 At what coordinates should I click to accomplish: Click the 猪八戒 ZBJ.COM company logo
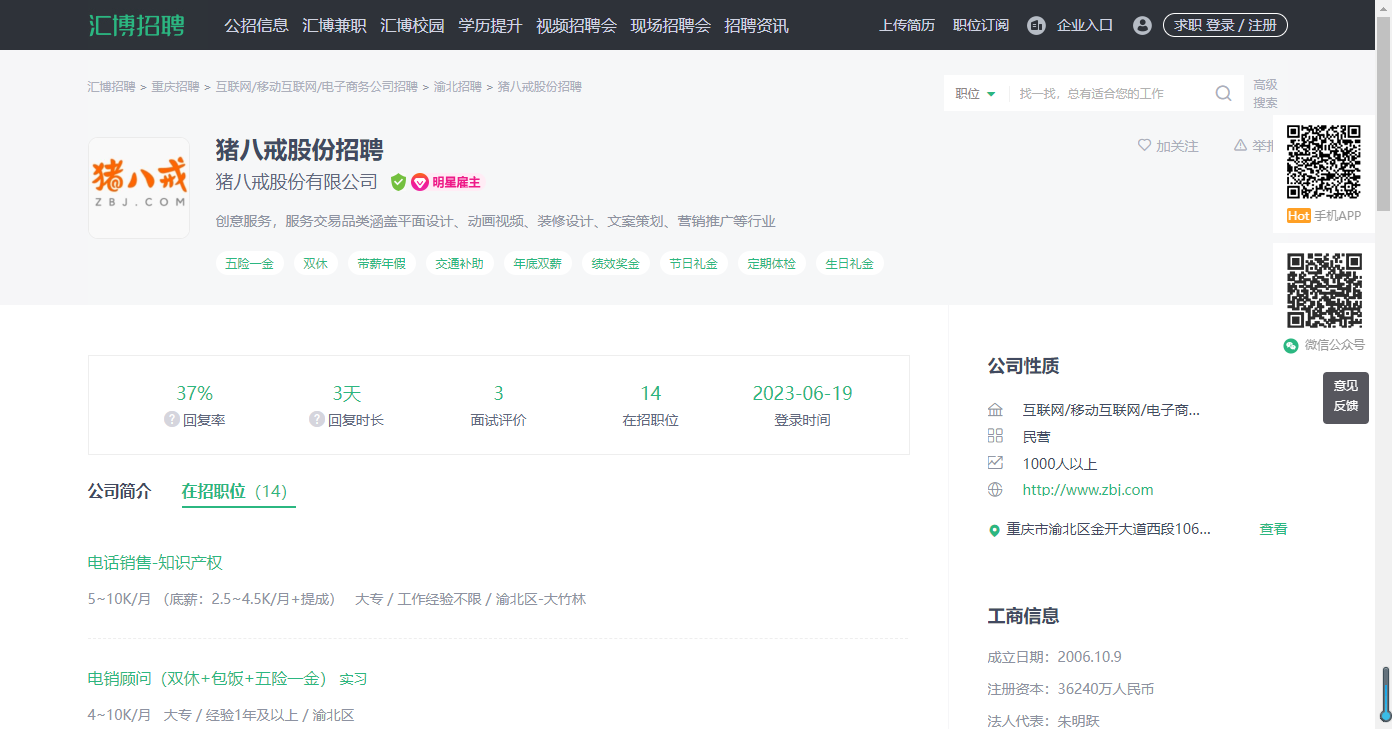139,188
